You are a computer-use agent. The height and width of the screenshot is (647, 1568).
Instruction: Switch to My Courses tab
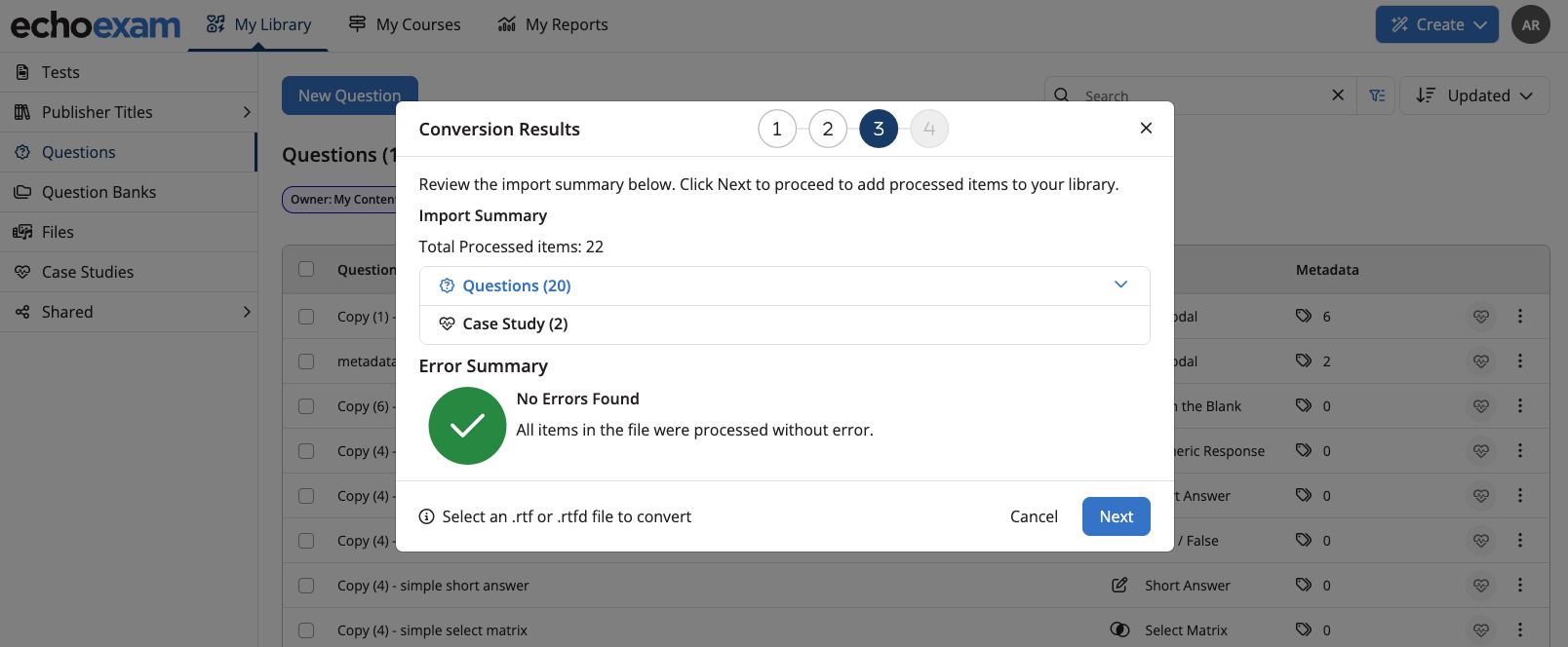coord(405,24)
